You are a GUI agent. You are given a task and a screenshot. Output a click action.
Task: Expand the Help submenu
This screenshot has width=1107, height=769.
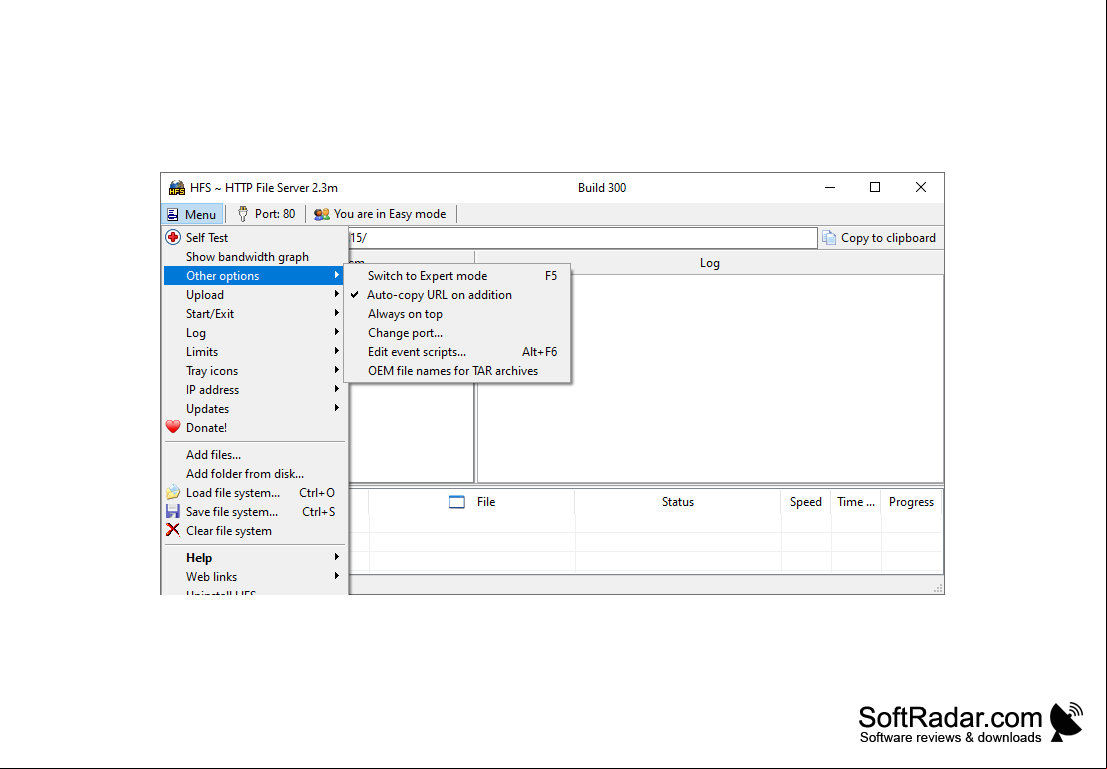[254, 558]
